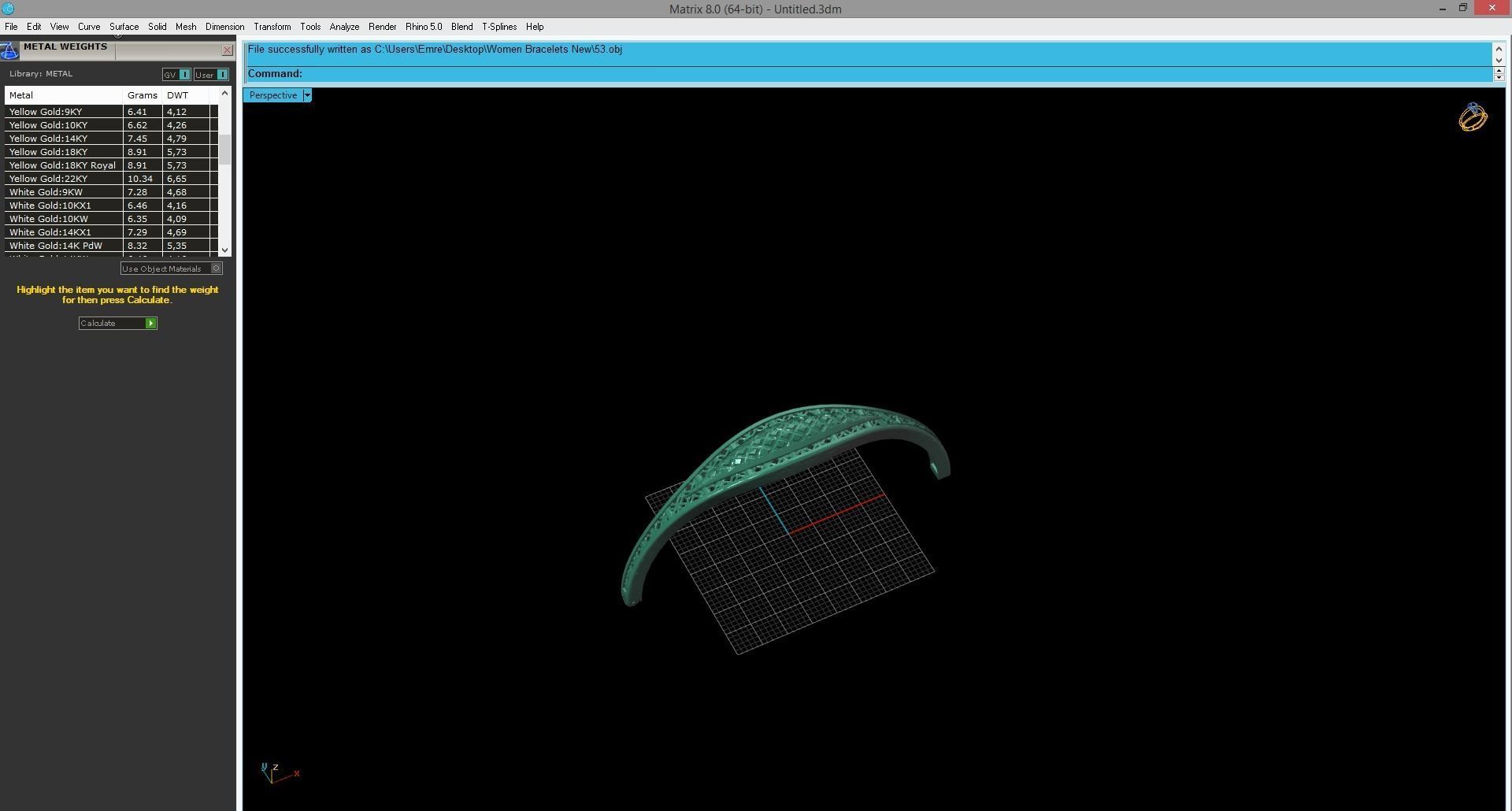Click the Command line down stepper arrow

(x=1499, y=77)
